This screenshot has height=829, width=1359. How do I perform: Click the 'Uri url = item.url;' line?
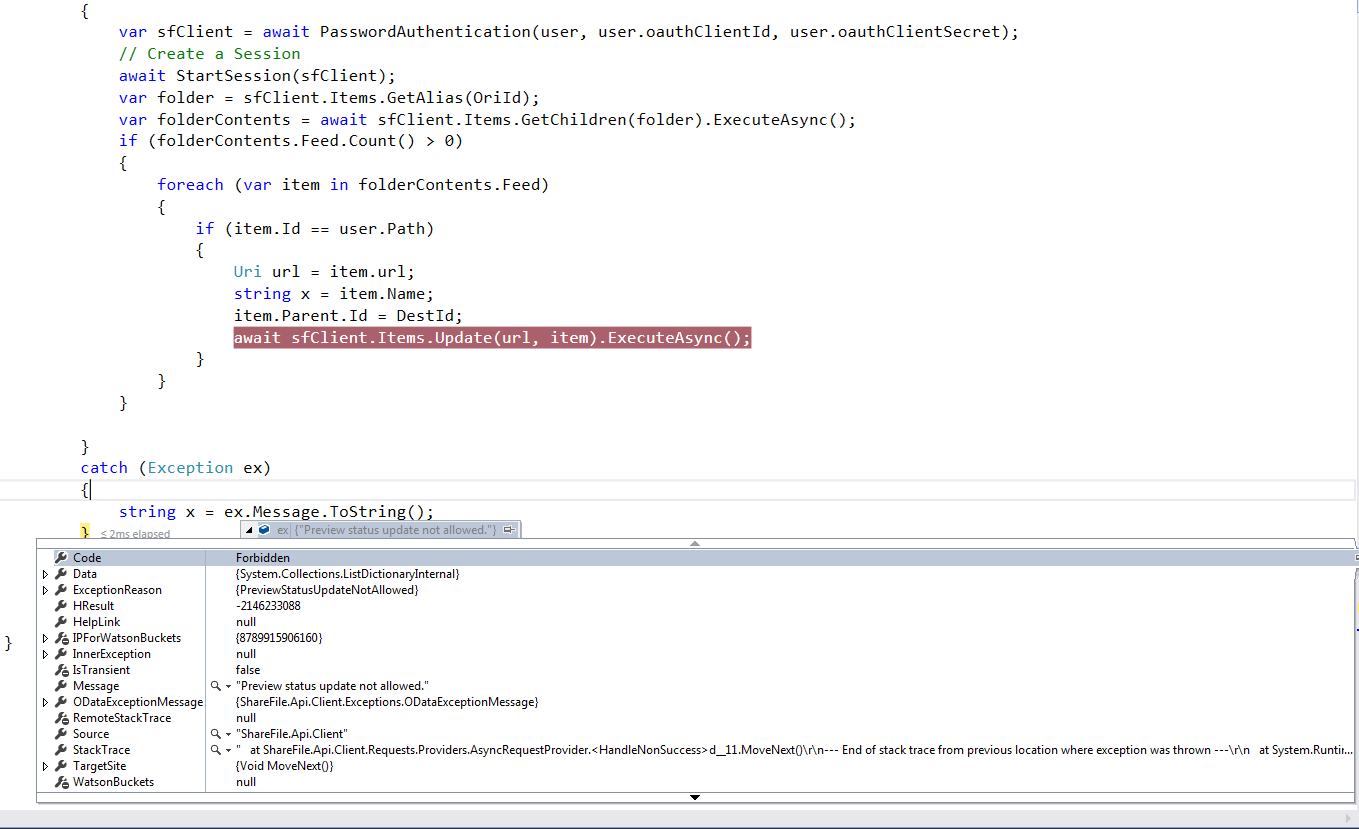point(324,272)
